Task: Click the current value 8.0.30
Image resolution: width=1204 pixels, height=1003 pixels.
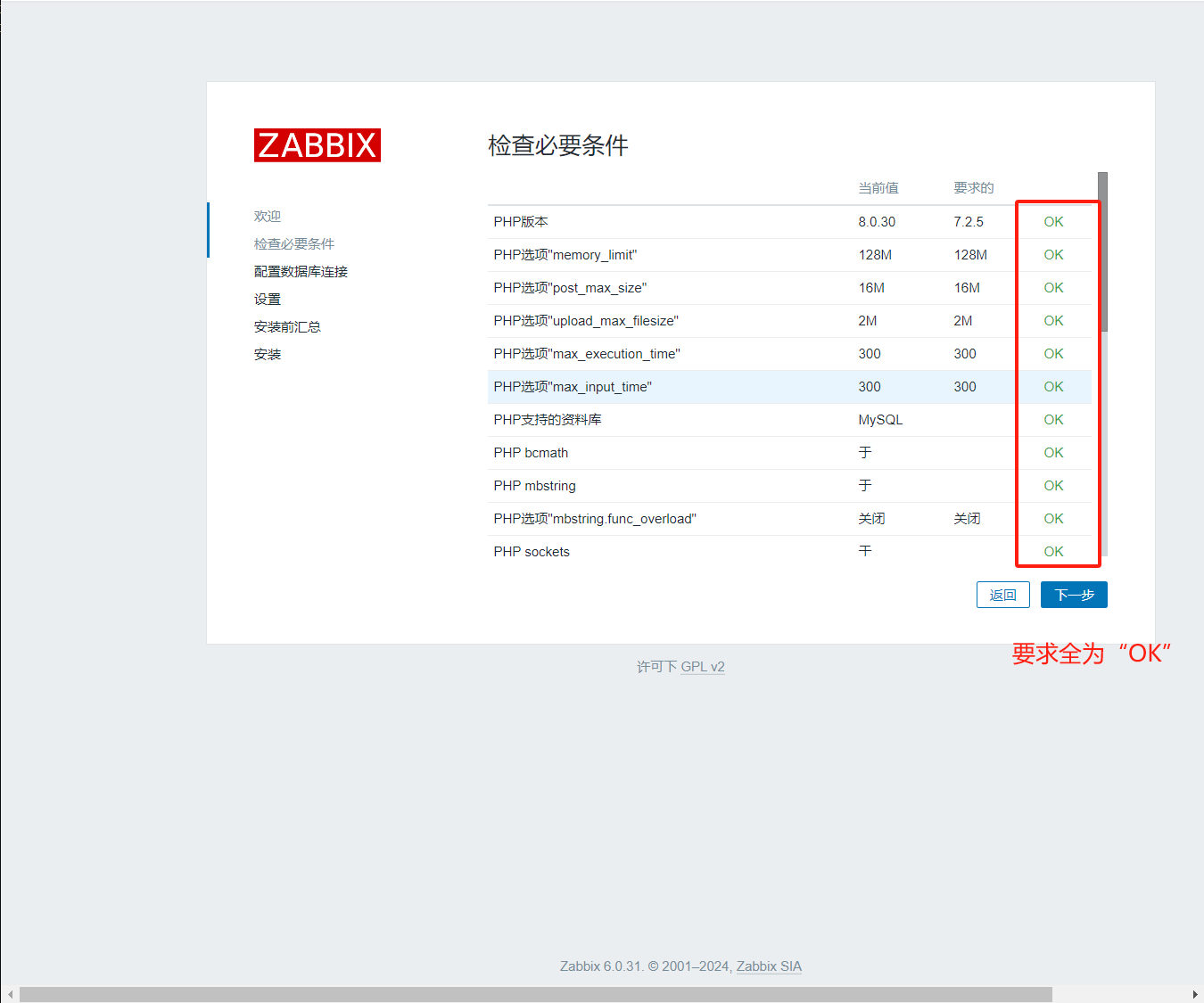Action: point(877,222)
